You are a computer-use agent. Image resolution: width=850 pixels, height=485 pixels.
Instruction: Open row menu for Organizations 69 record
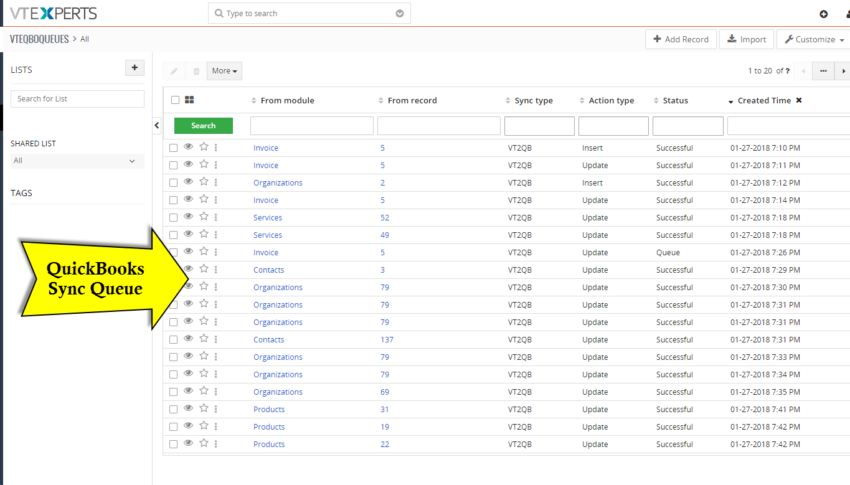click(216, 391)
